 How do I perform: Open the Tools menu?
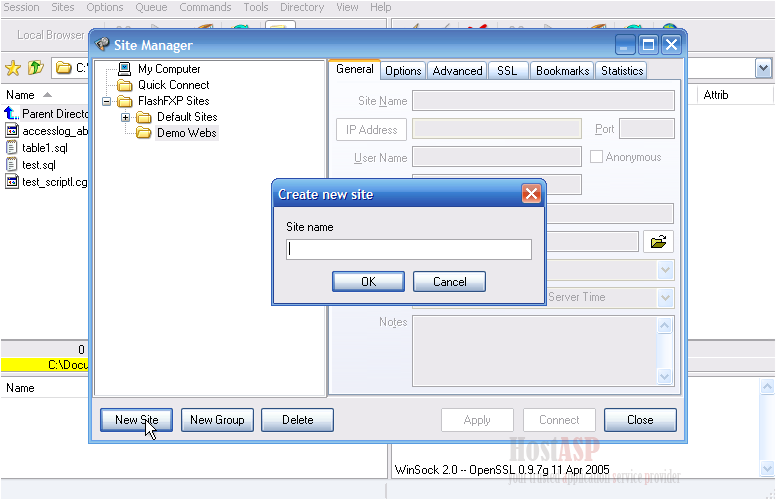point(256,7)
